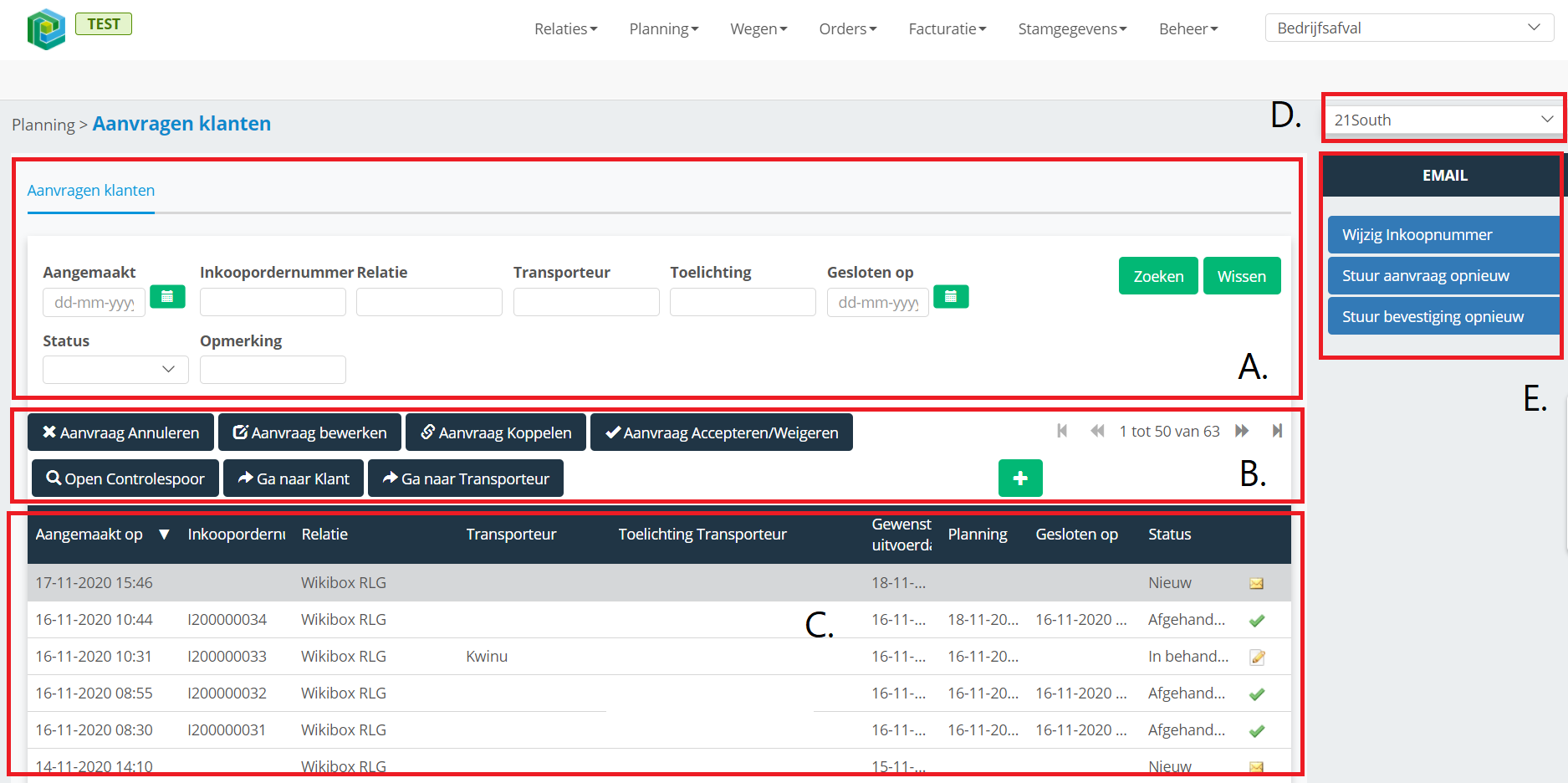Image resolution: width=1568 pixels, height=783 pixels.
Task: Select order I200000034 cell
Action: (227, 620)
